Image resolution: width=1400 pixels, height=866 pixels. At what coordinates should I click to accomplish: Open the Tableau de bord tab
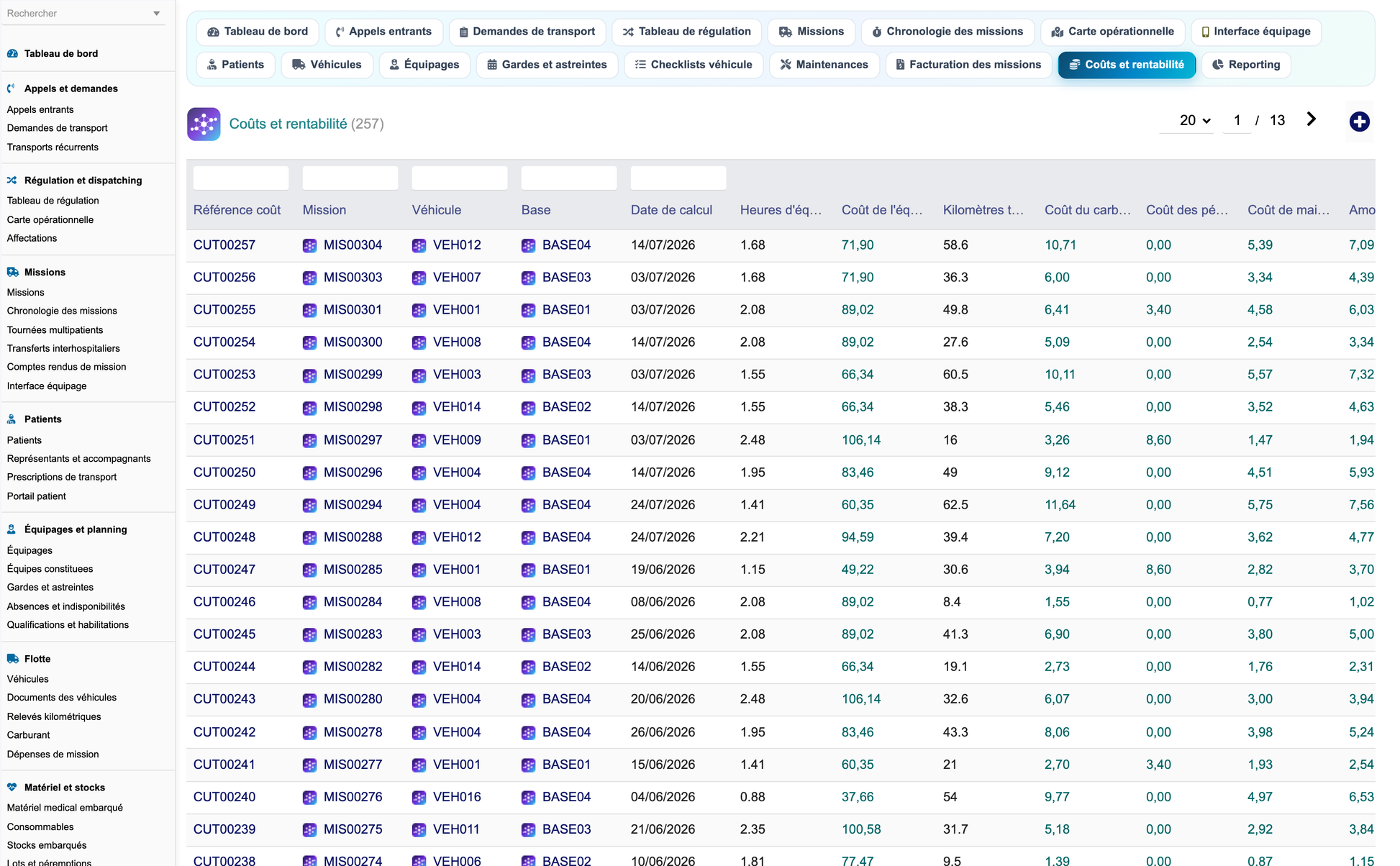click(x=258, y=32)
